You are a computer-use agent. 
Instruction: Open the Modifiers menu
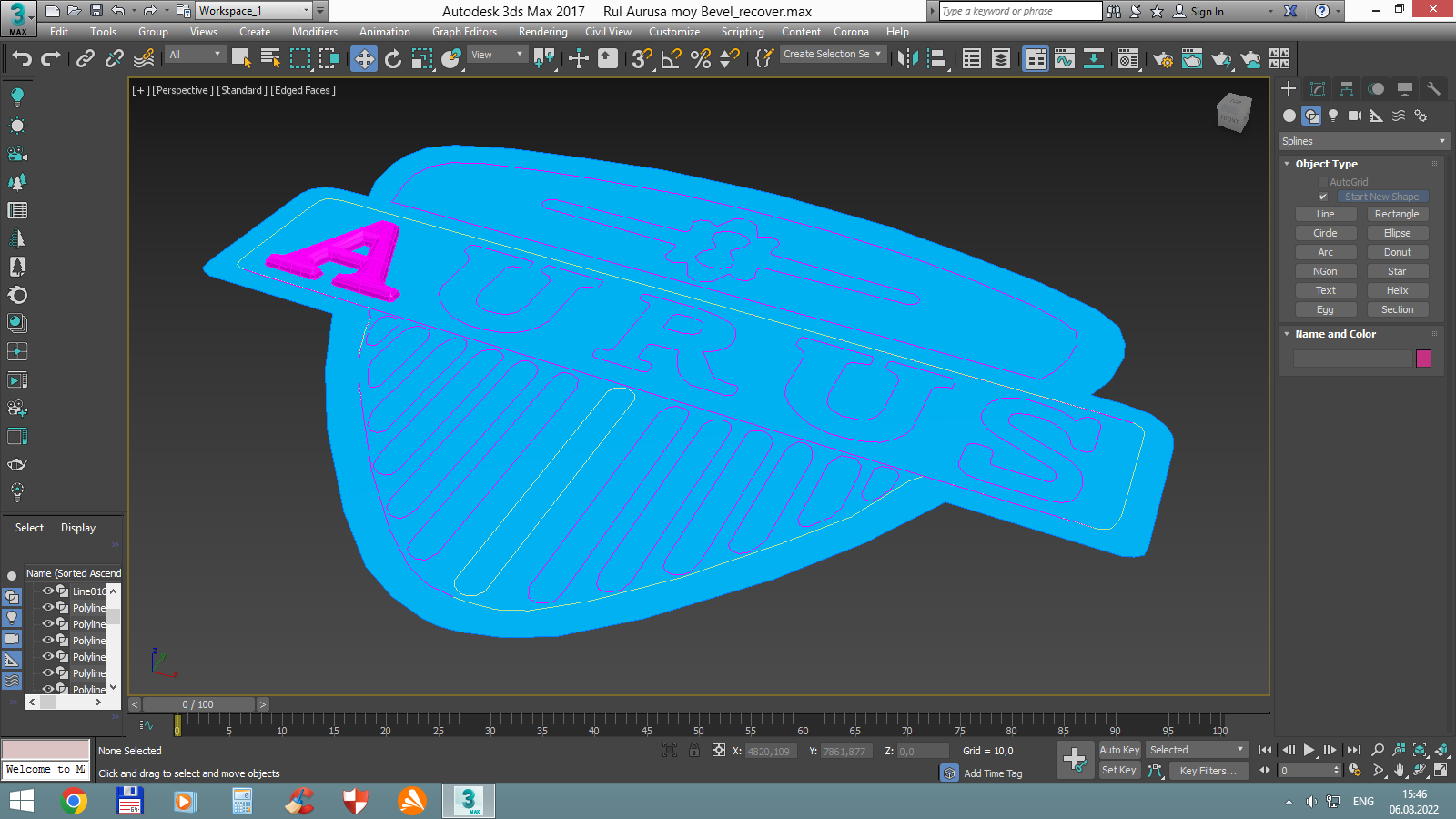[x=315, y=32]
